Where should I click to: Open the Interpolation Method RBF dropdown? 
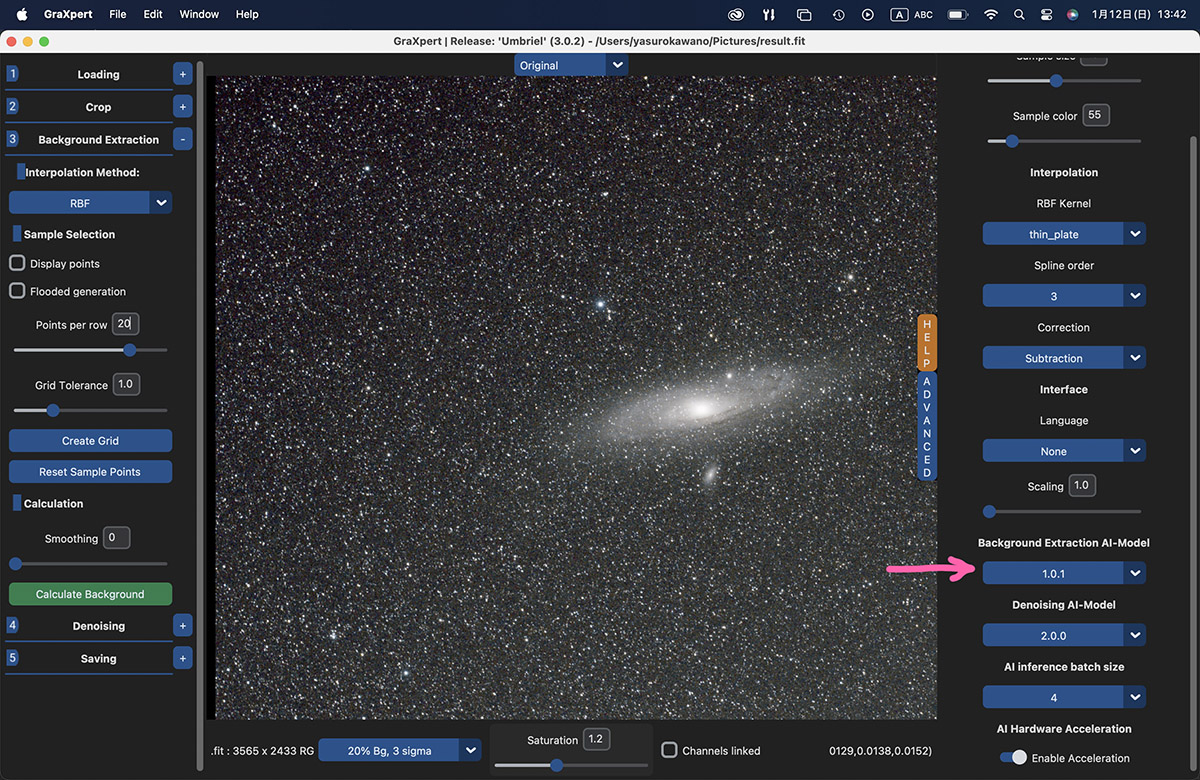(x=91, y=202)
